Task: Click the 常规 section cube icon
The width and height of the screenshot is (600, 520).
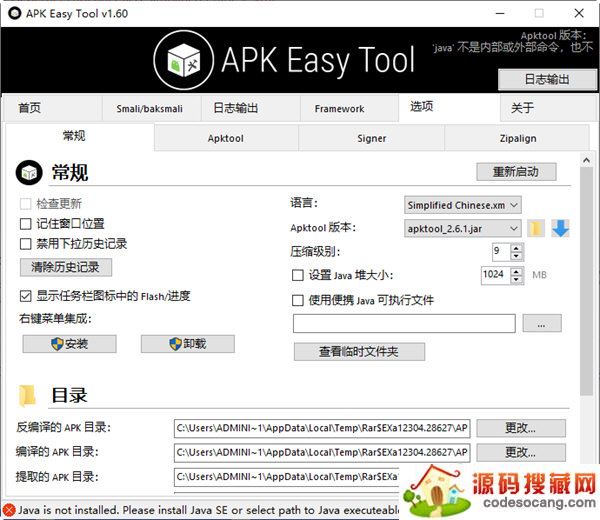Action: coord(29,173)
